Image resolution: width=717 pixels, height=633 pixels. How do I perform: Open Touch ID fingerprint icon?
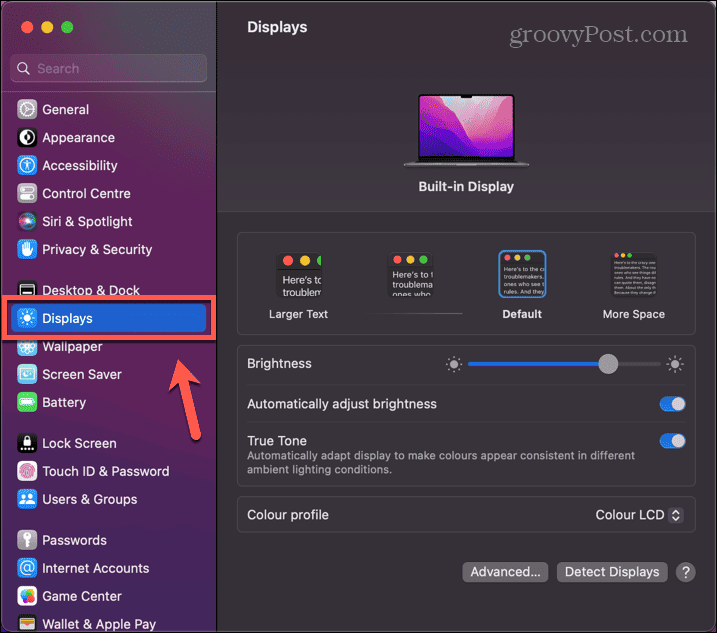(27, 471)
